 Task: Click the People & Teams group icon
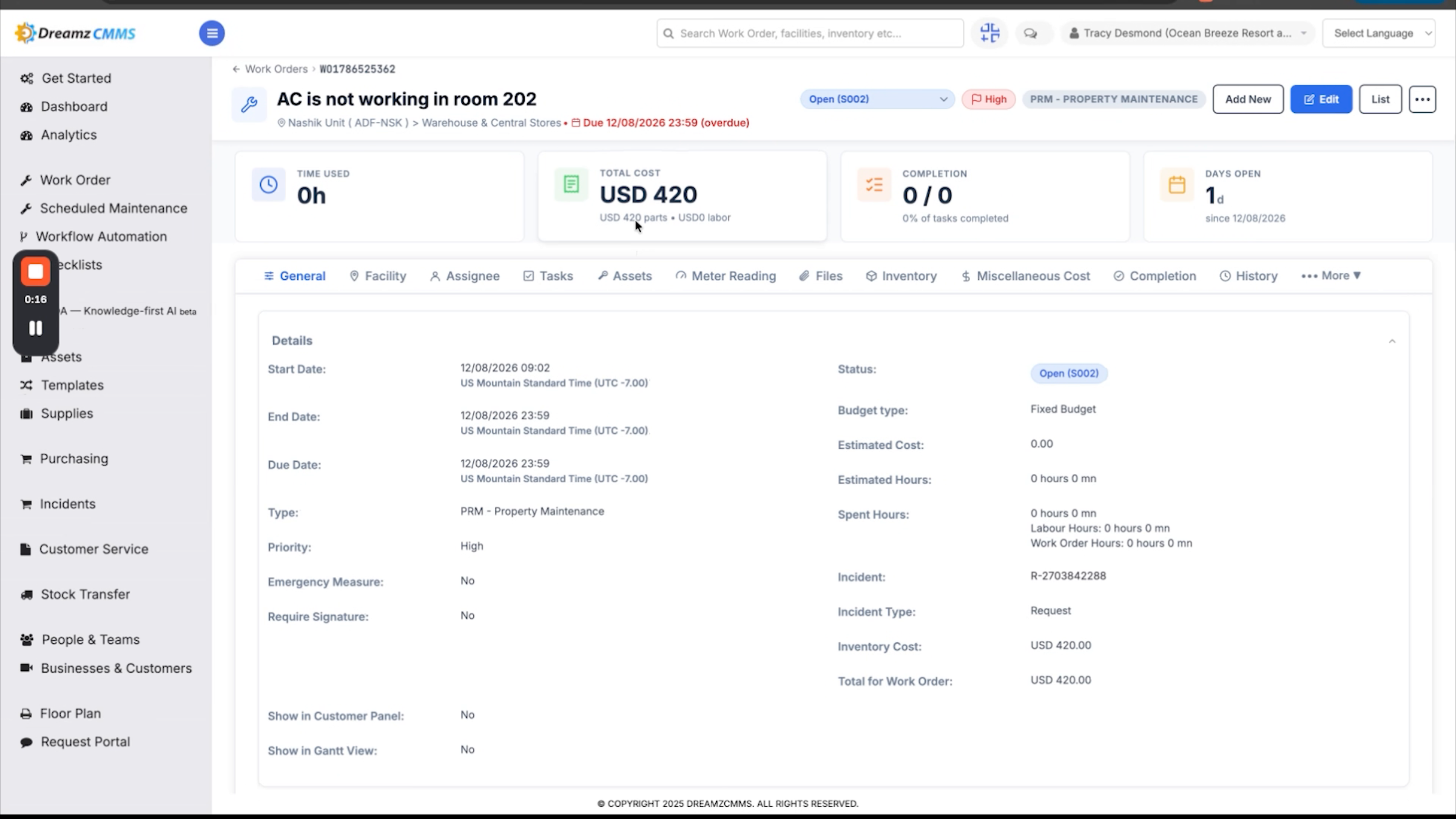click(27, 639)
